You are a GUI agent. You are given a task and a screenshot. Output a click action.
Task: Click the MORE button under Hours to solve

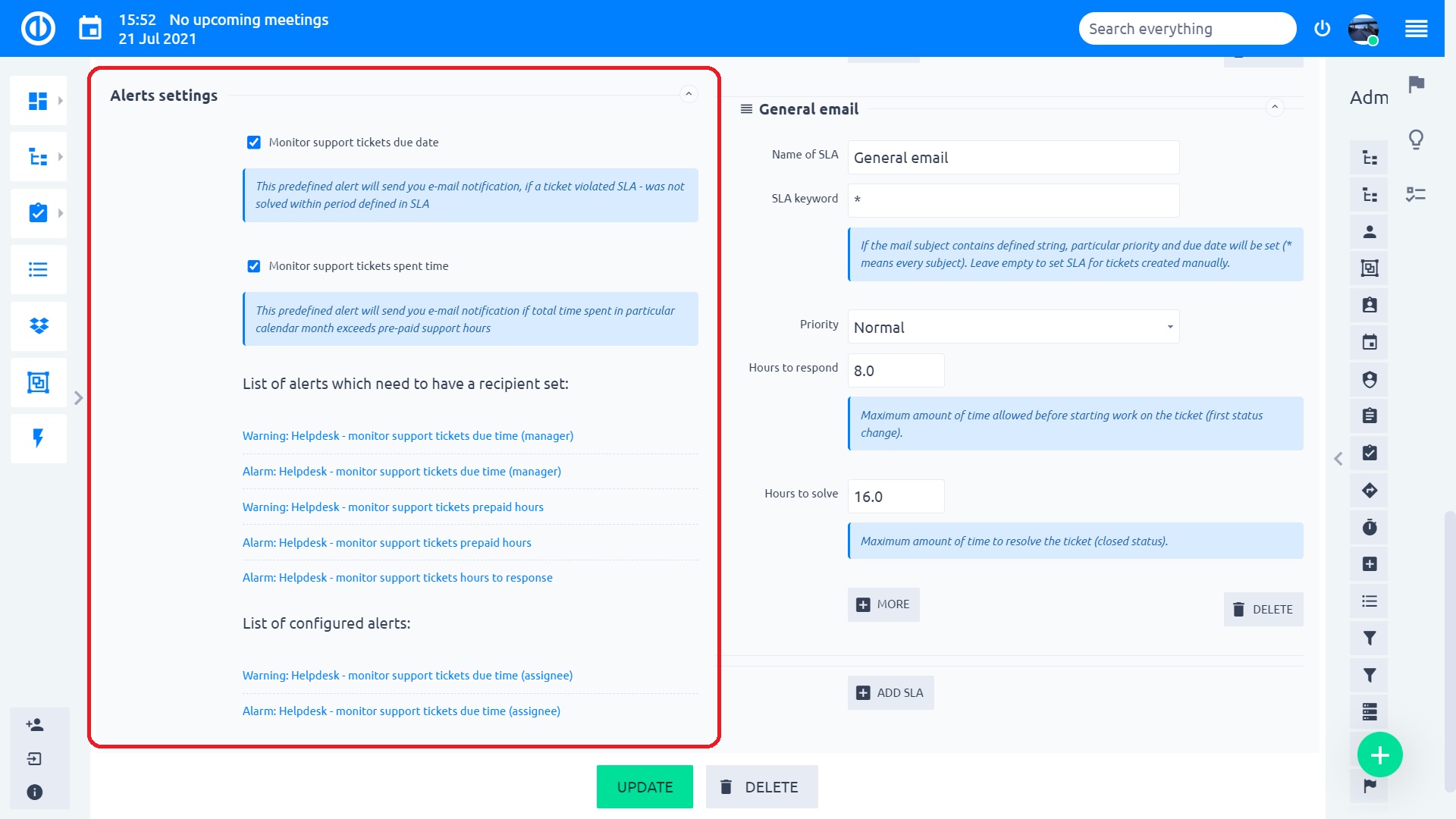883,604
